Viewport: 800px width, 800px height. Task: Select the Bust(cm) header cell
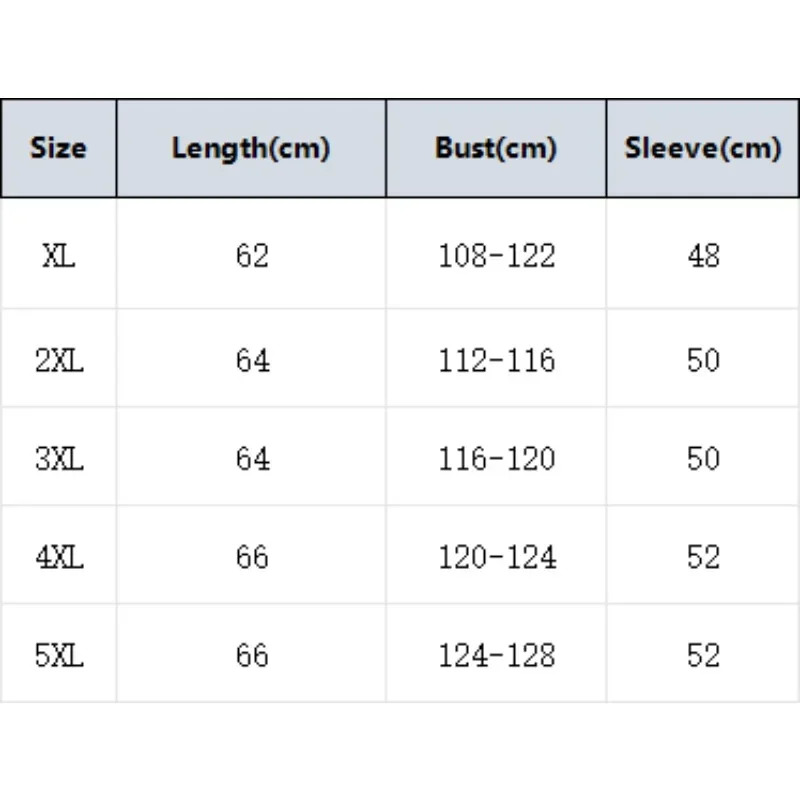[x=496, y=149]
